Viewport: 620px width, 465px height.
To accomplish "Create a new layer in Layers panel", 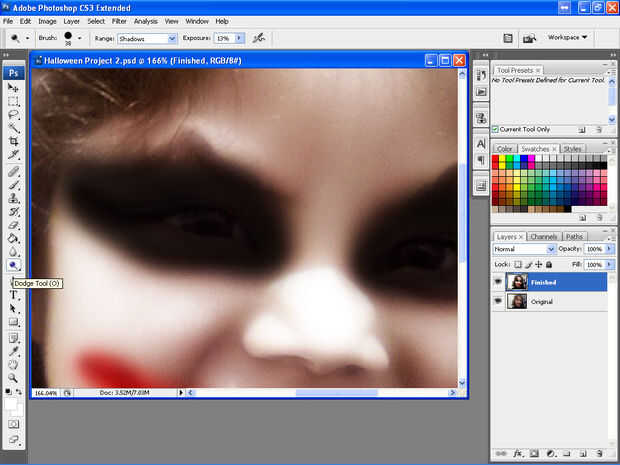I will (x=583, y=453).
